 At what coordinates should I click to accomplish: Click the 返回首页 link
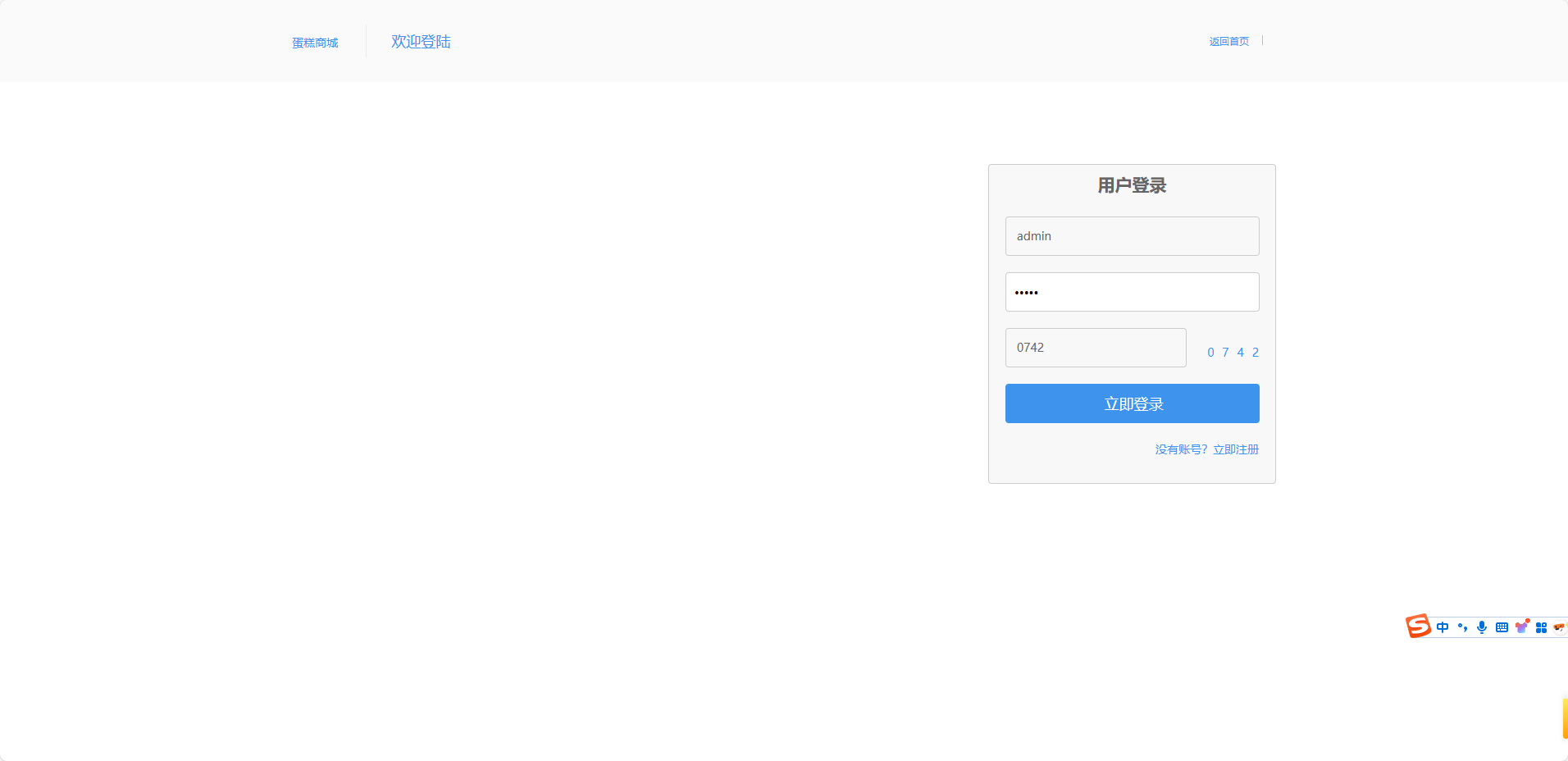click(1228, 39)
